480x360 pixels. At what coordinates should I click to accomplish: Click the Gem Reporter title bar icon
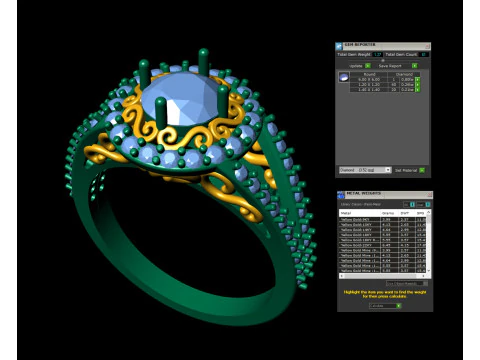click(x=339, y=46)
